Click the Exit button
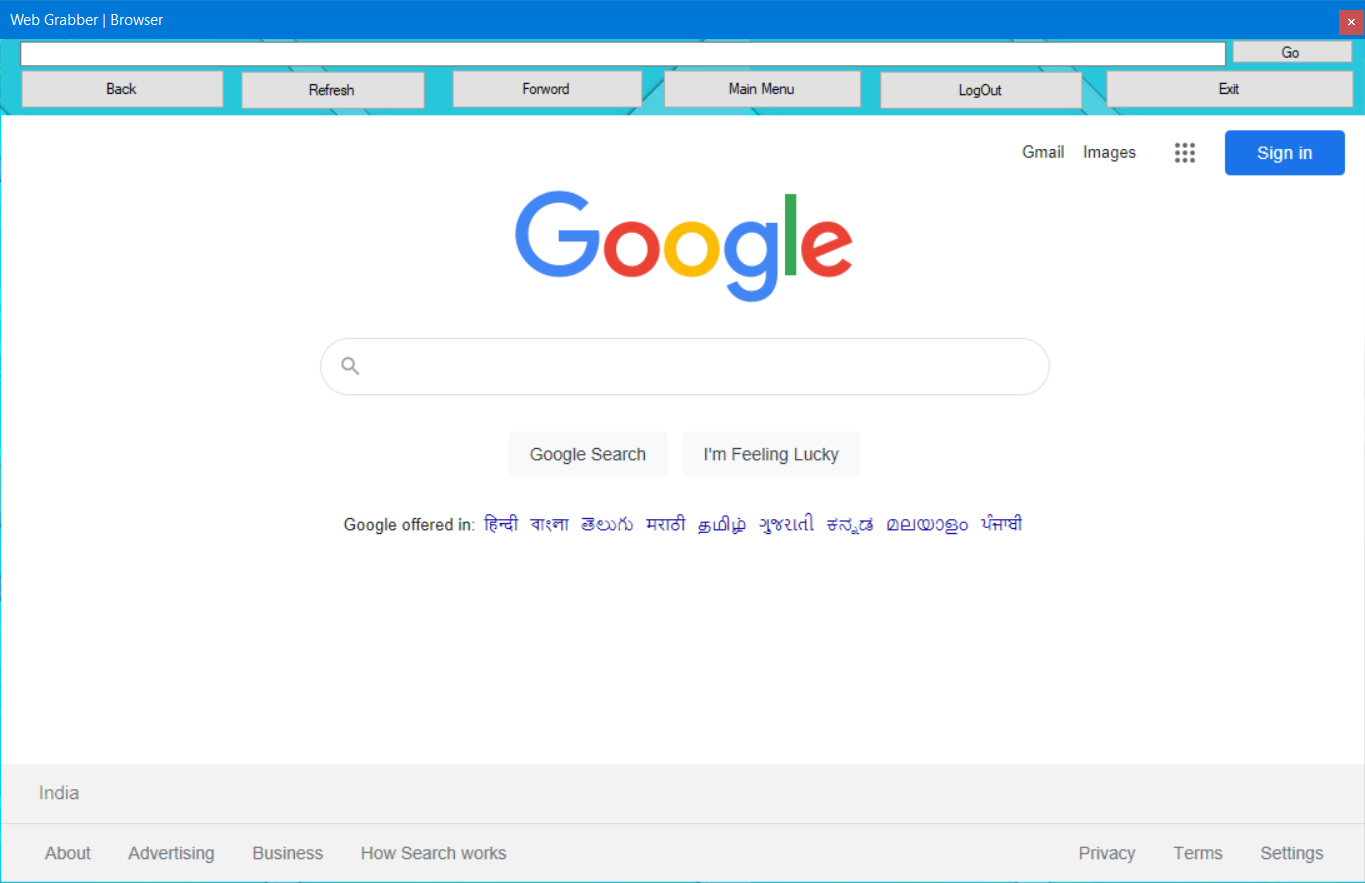The image size is (1365, 883). click(1228, 89)
